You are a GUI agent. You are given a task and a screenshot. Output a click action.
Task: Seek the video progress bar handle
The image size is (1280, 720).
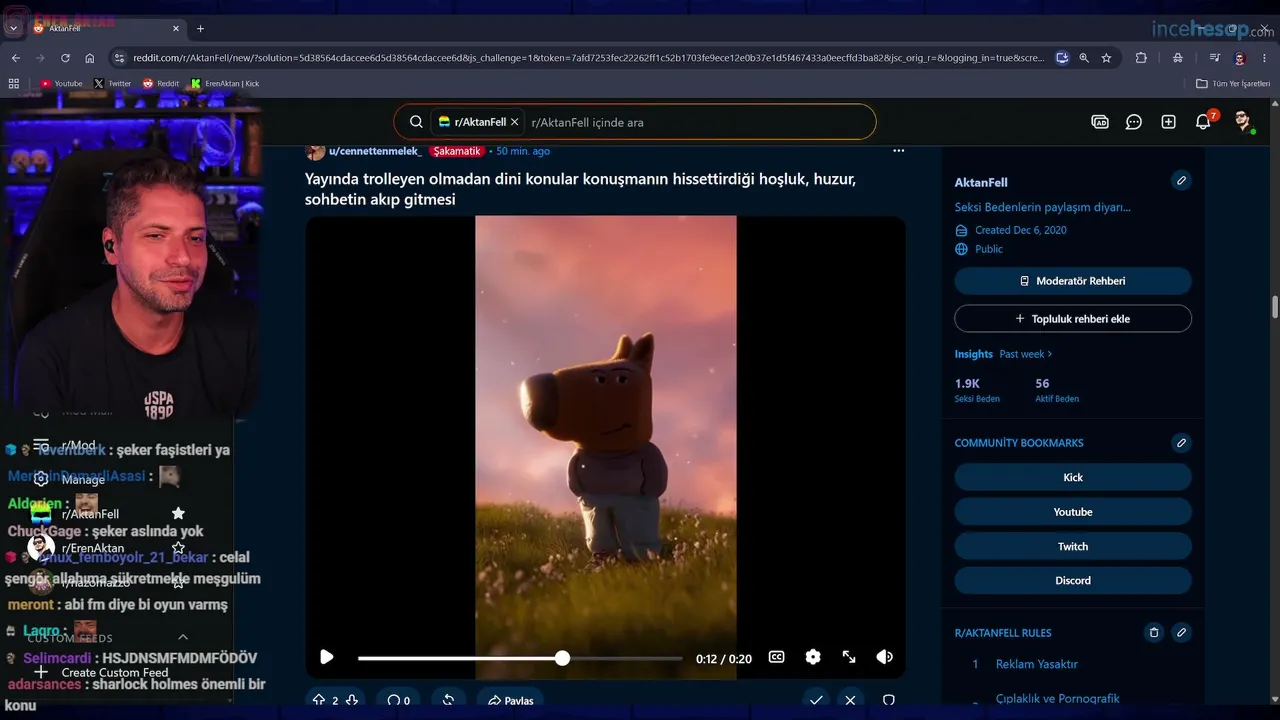click(x=562, y=658)
